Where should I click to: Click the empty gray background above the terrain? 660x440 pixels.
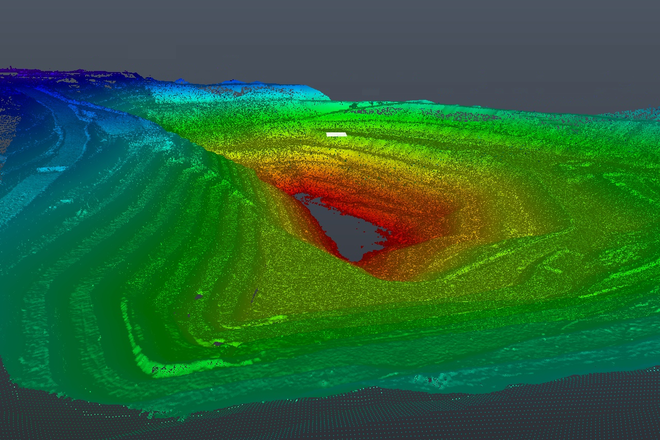pos(400,40)
